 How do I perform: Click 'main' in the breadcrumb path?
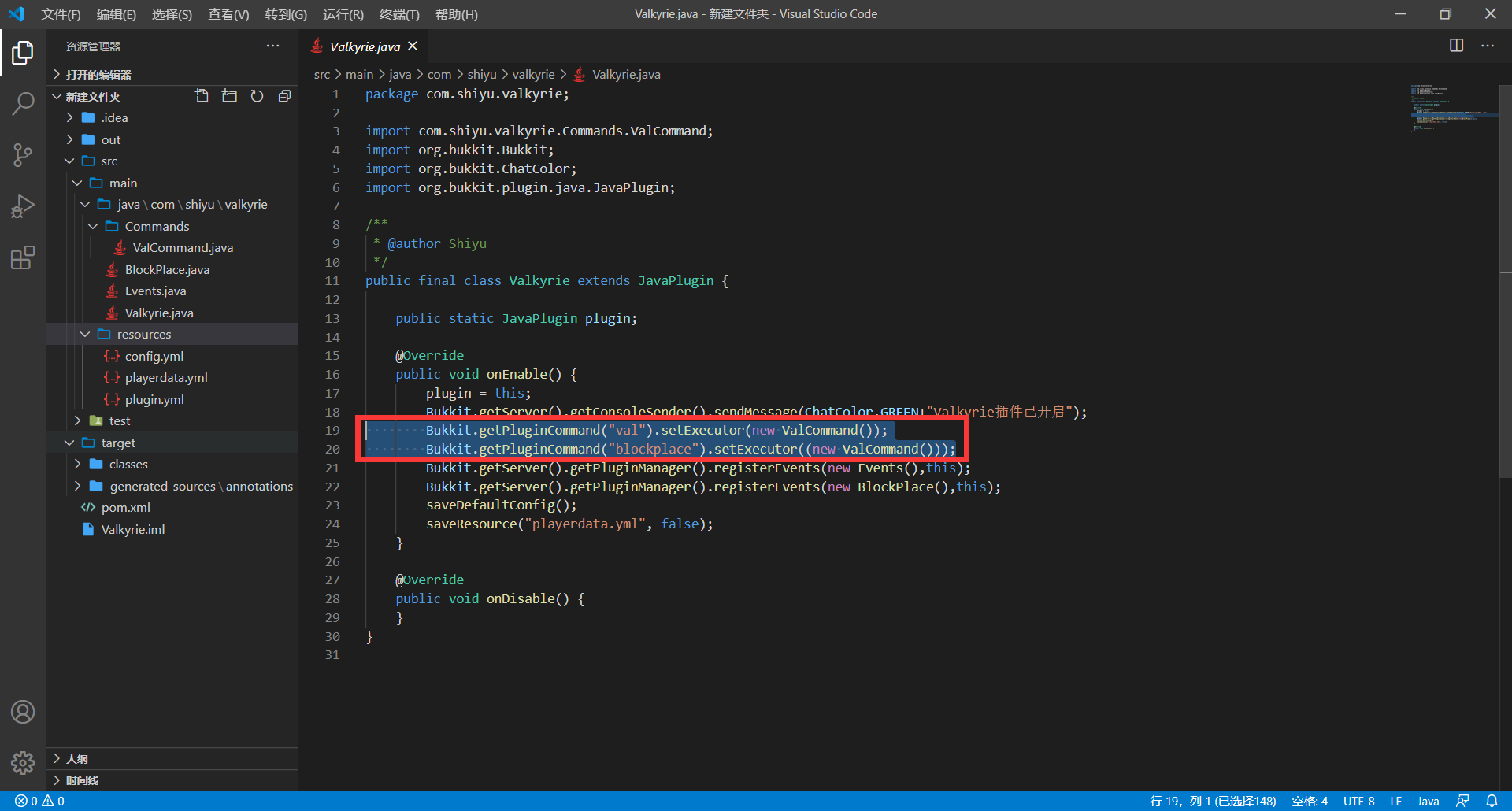coord(359,75)
